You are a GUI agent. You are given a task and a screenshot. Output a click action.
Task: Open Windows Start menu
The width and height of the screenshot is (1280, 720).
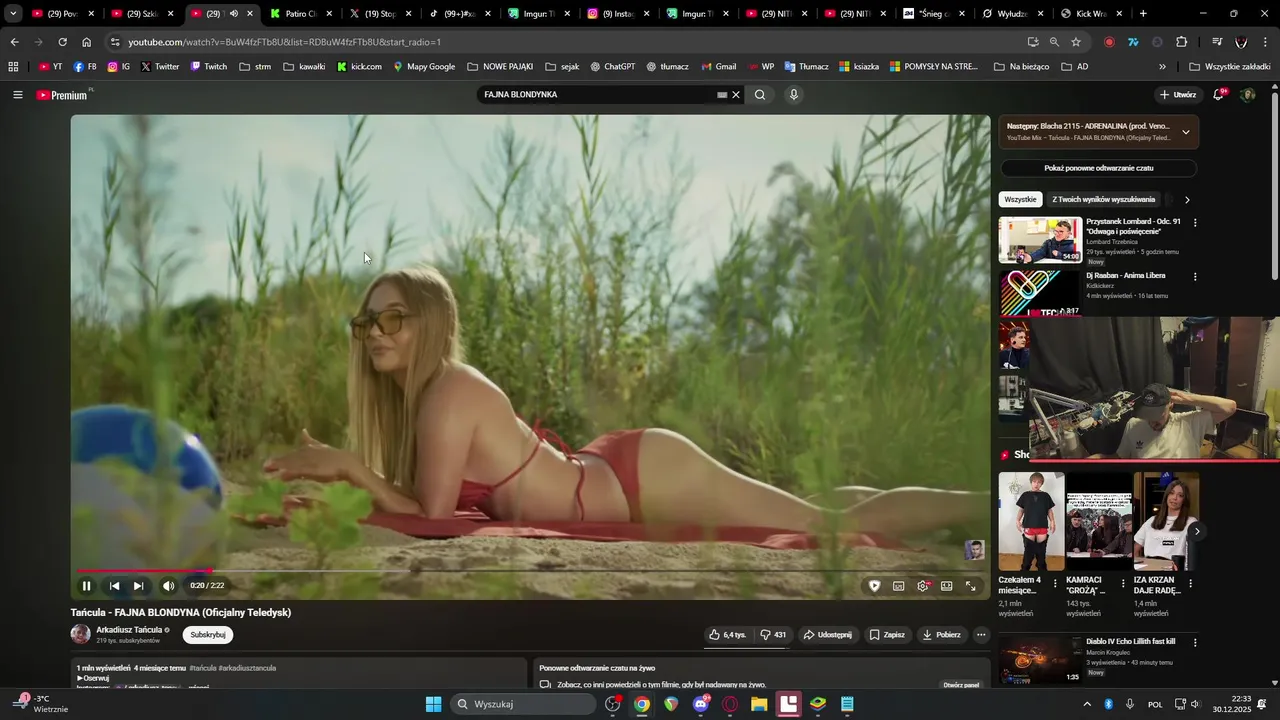point(433,704)
